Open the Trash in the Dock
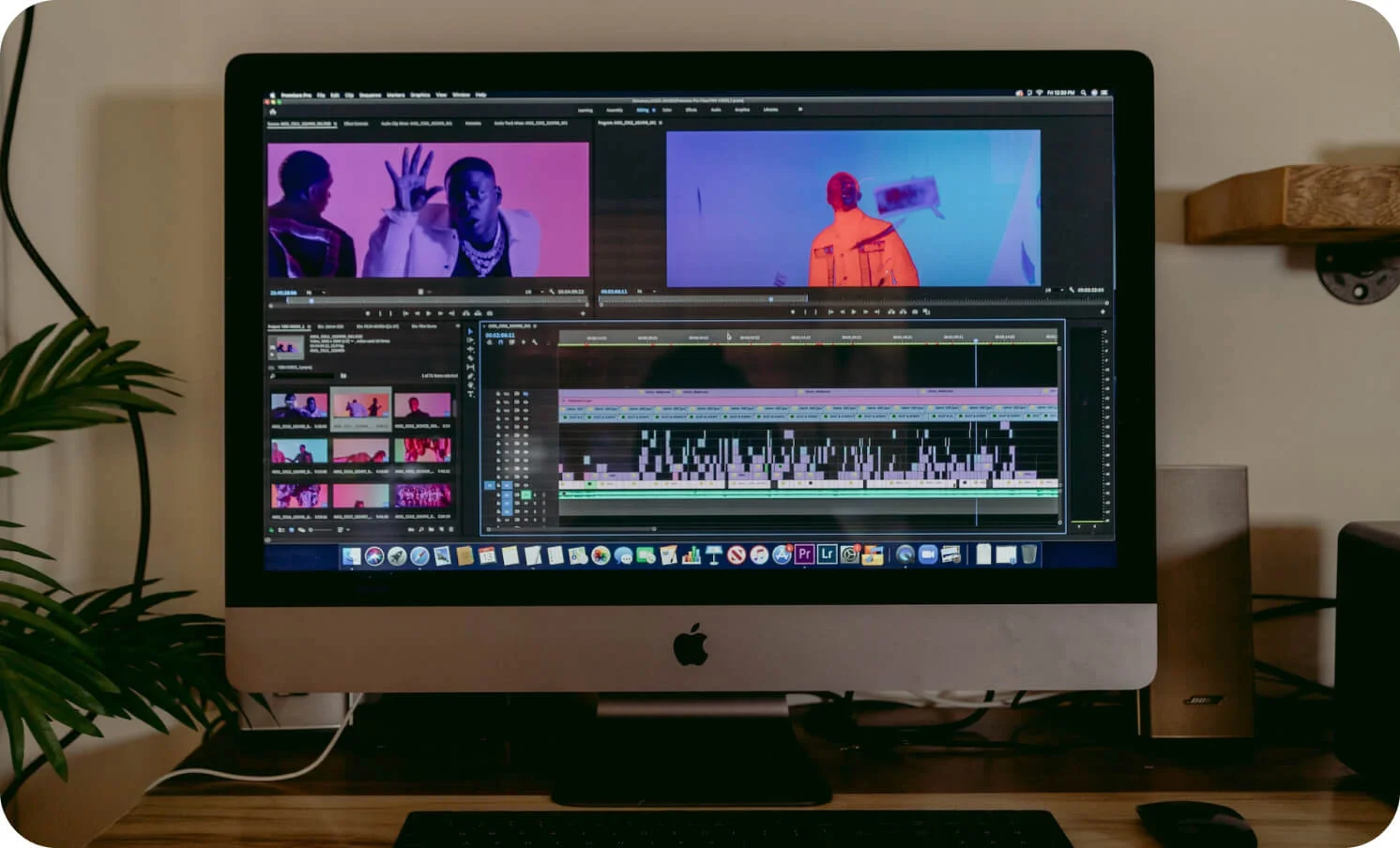 point(1028,555)
